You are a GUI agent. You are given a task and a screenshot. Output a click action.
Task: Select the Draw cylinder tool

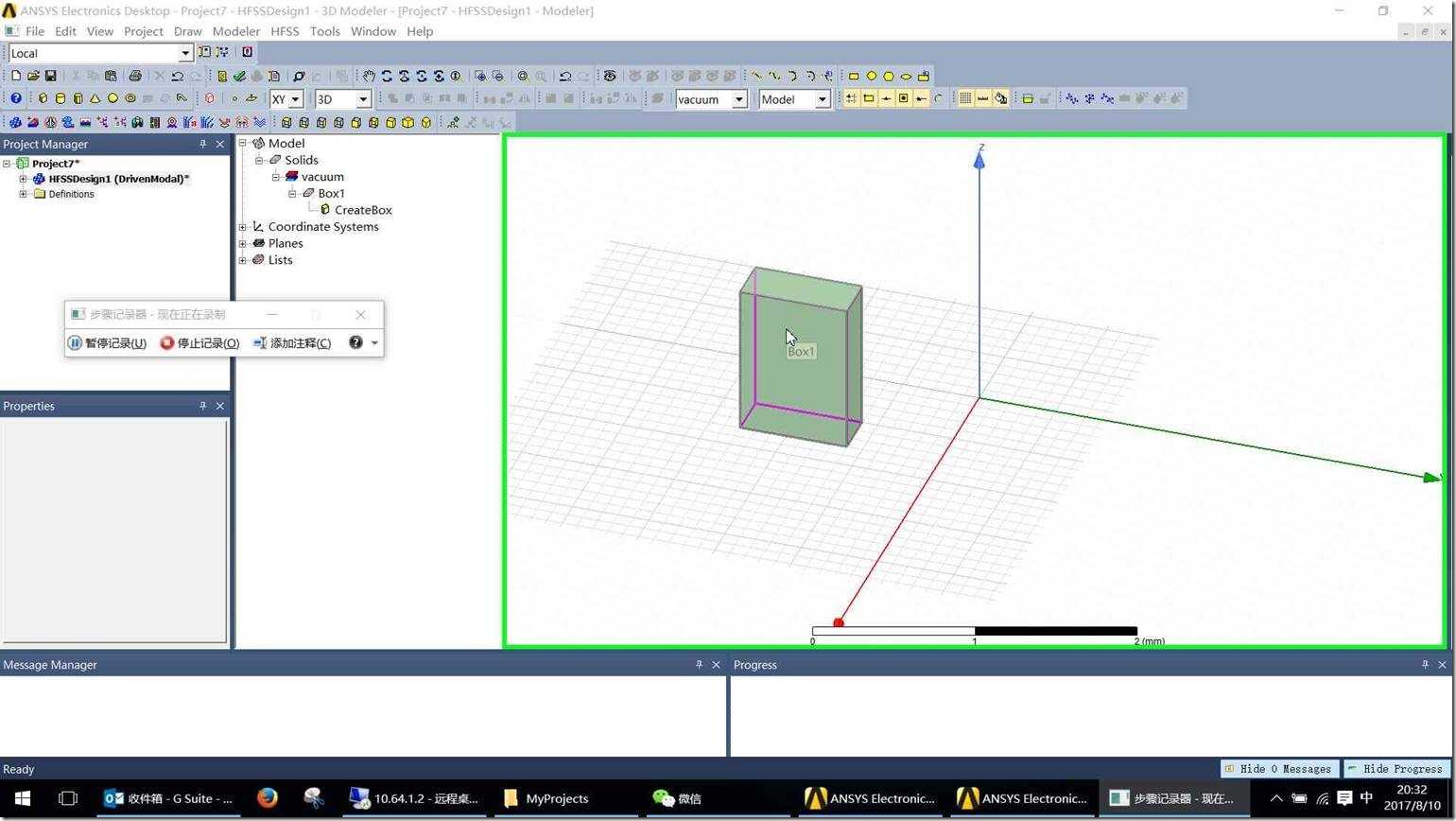tap(61, 98)
